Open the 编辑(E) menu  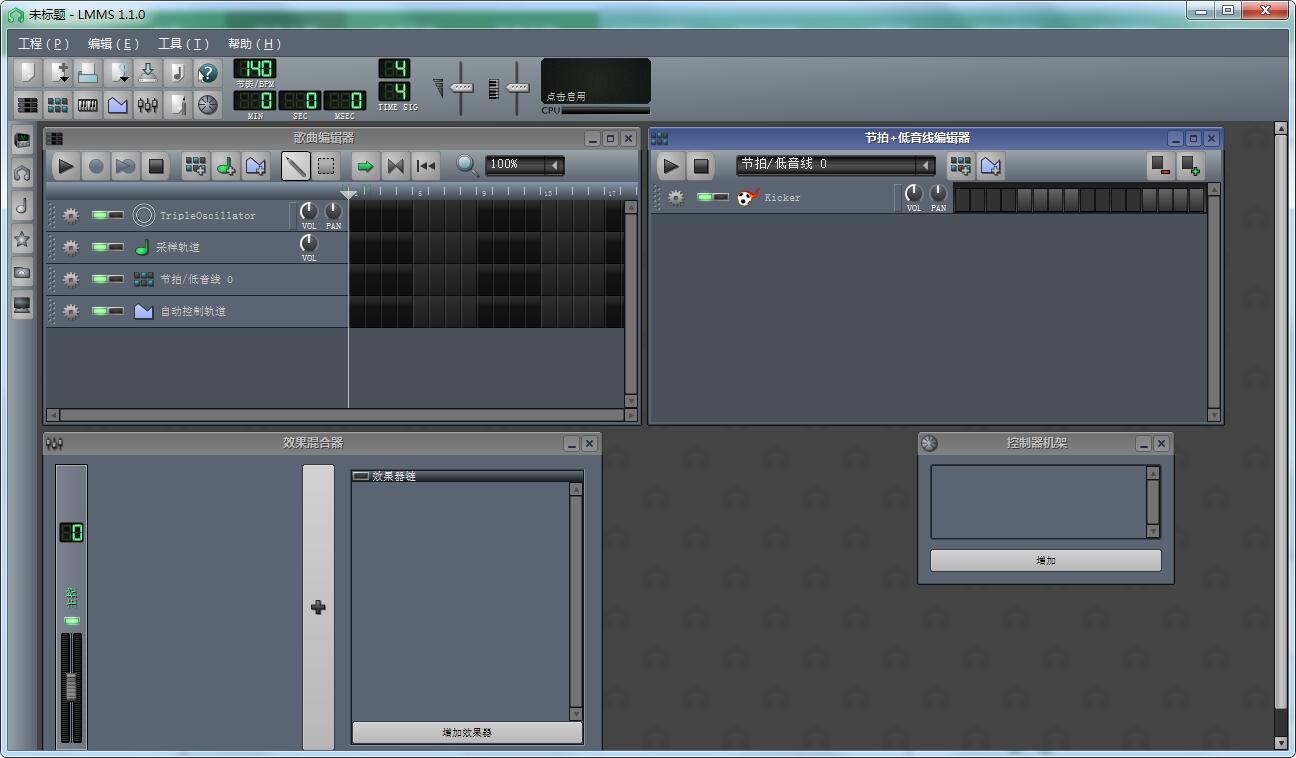click(113, 44)
